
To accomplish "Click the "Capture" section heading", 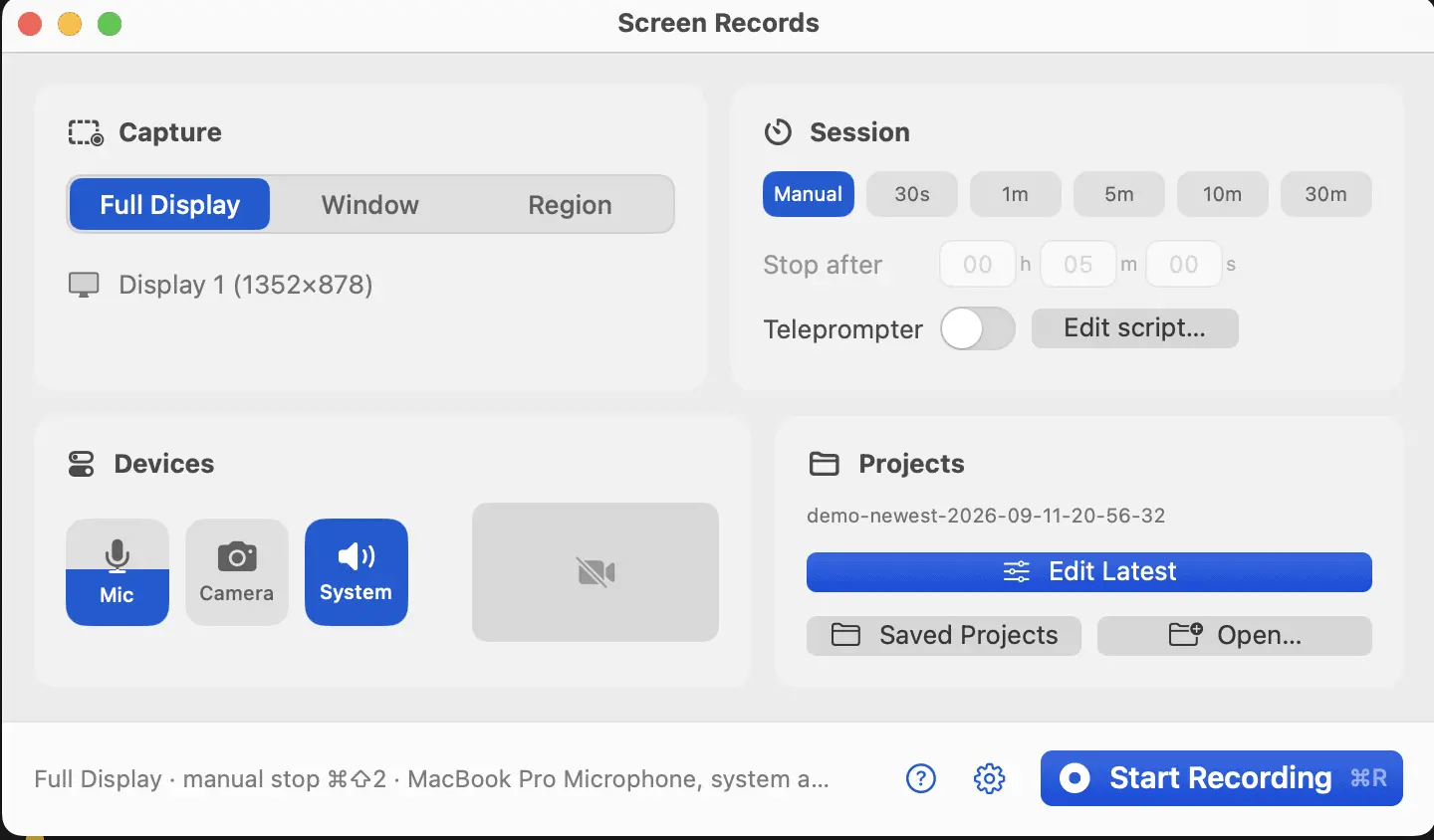I will click(x=170, y=132).
